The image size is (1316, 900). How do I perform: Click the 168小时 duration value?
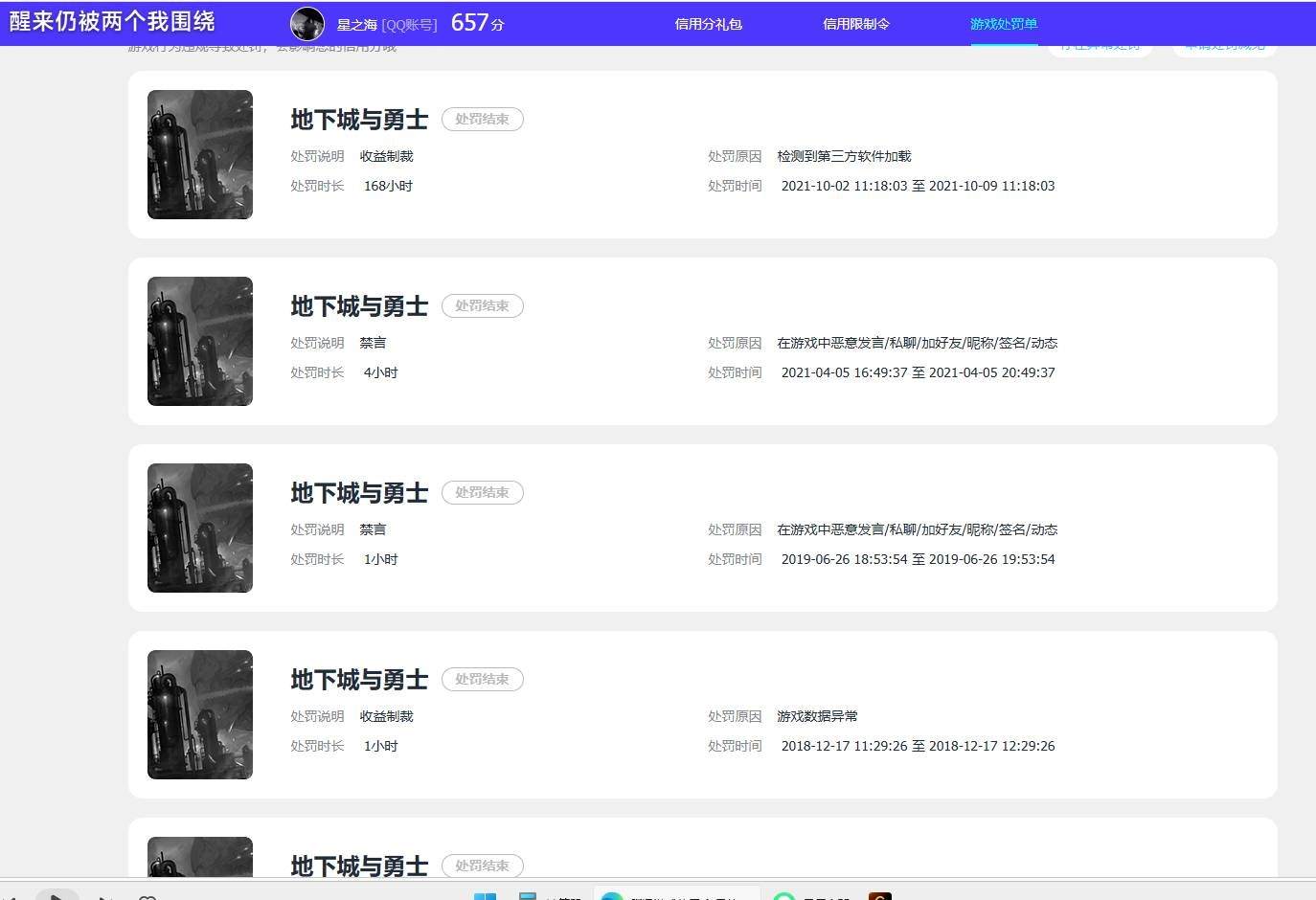pos(388,186)
